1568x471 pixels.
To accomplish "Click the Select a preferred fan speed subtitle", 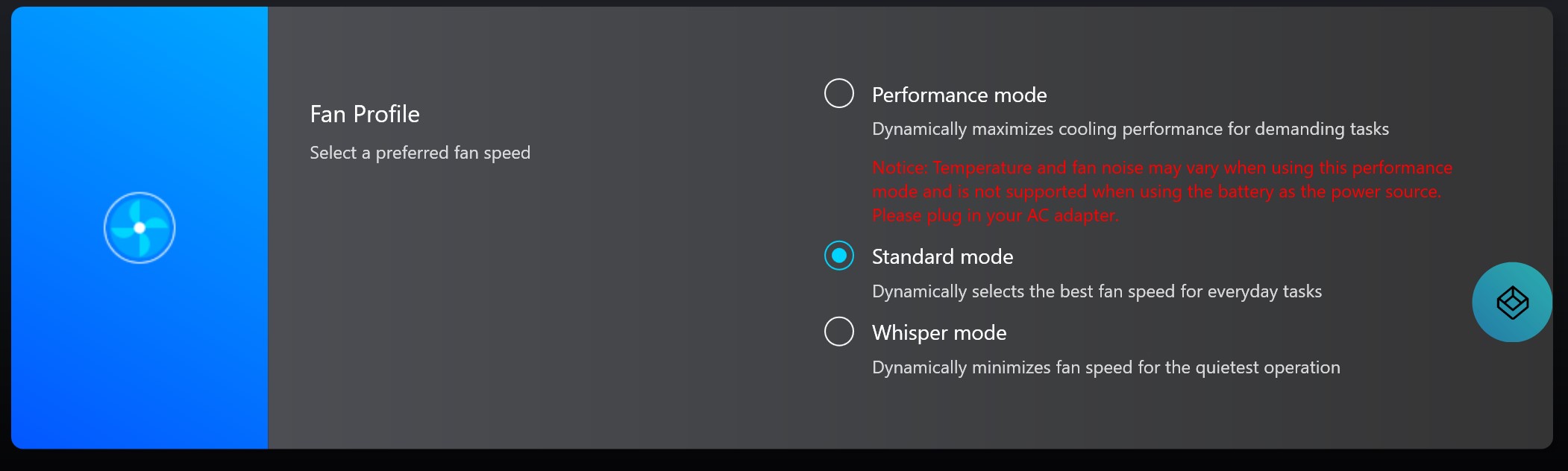I will [x=420, y=153].
